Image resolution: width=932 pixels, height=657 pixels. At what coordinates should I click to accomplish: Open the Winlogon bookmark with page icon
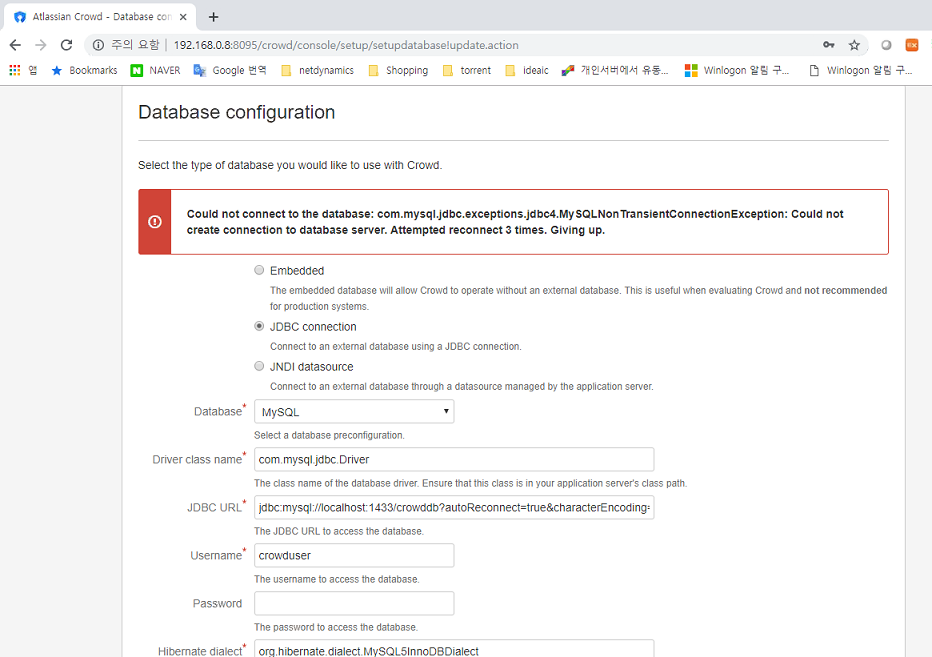pos(861,70)
